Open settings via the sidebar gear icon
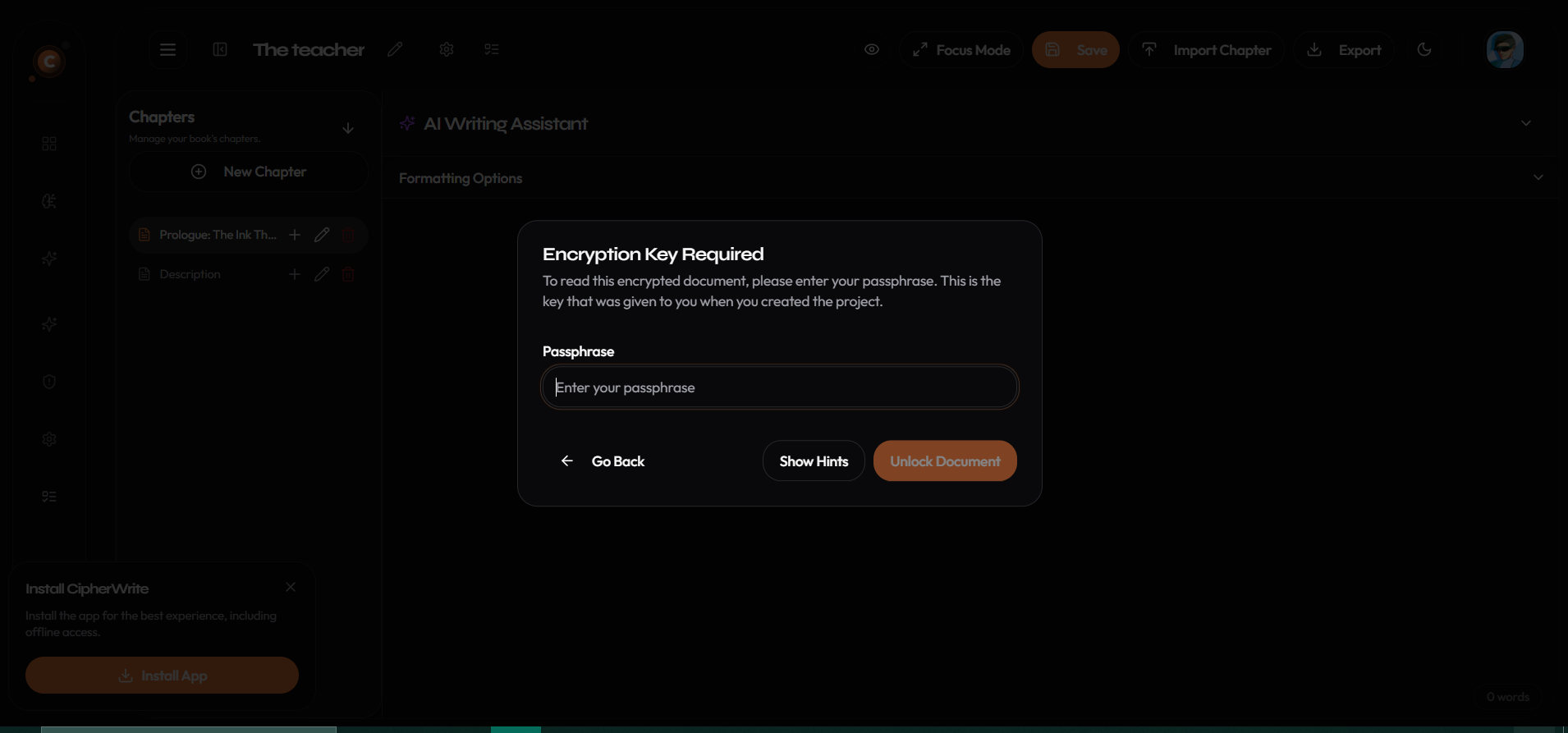 (48, 439)
